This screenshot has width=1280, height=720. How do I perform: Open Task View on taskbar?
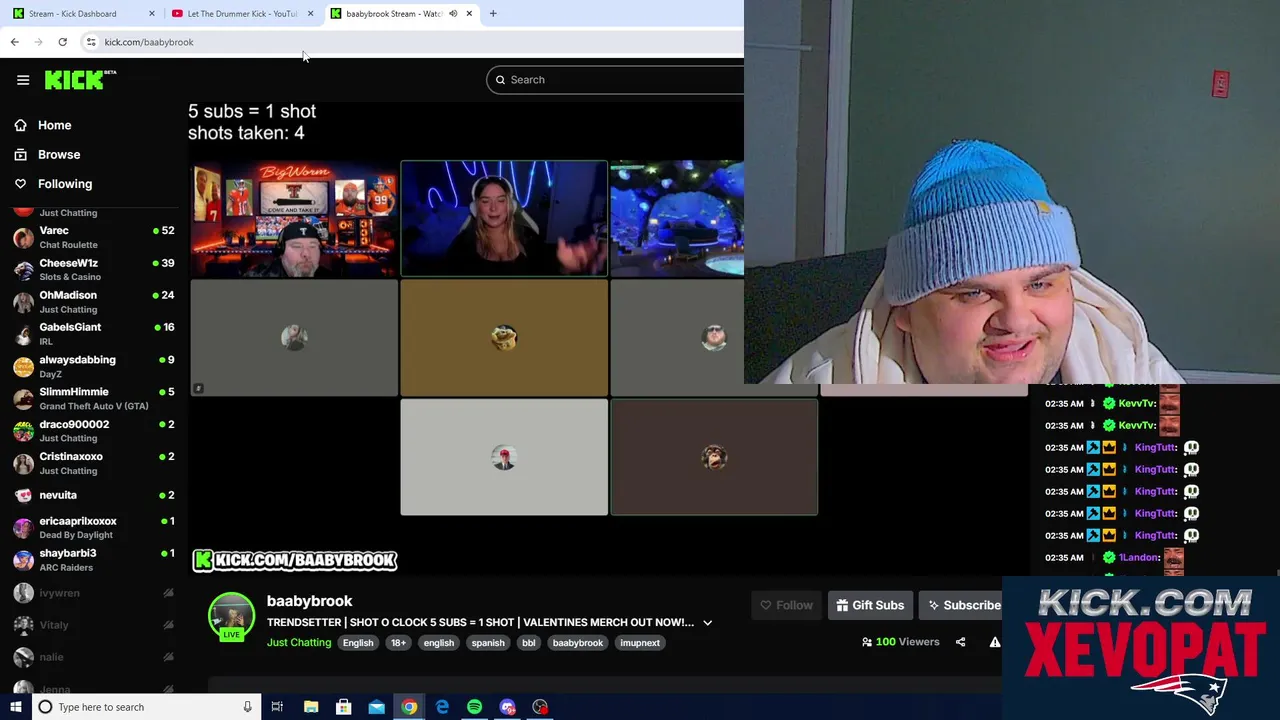(x=277, y=707)
